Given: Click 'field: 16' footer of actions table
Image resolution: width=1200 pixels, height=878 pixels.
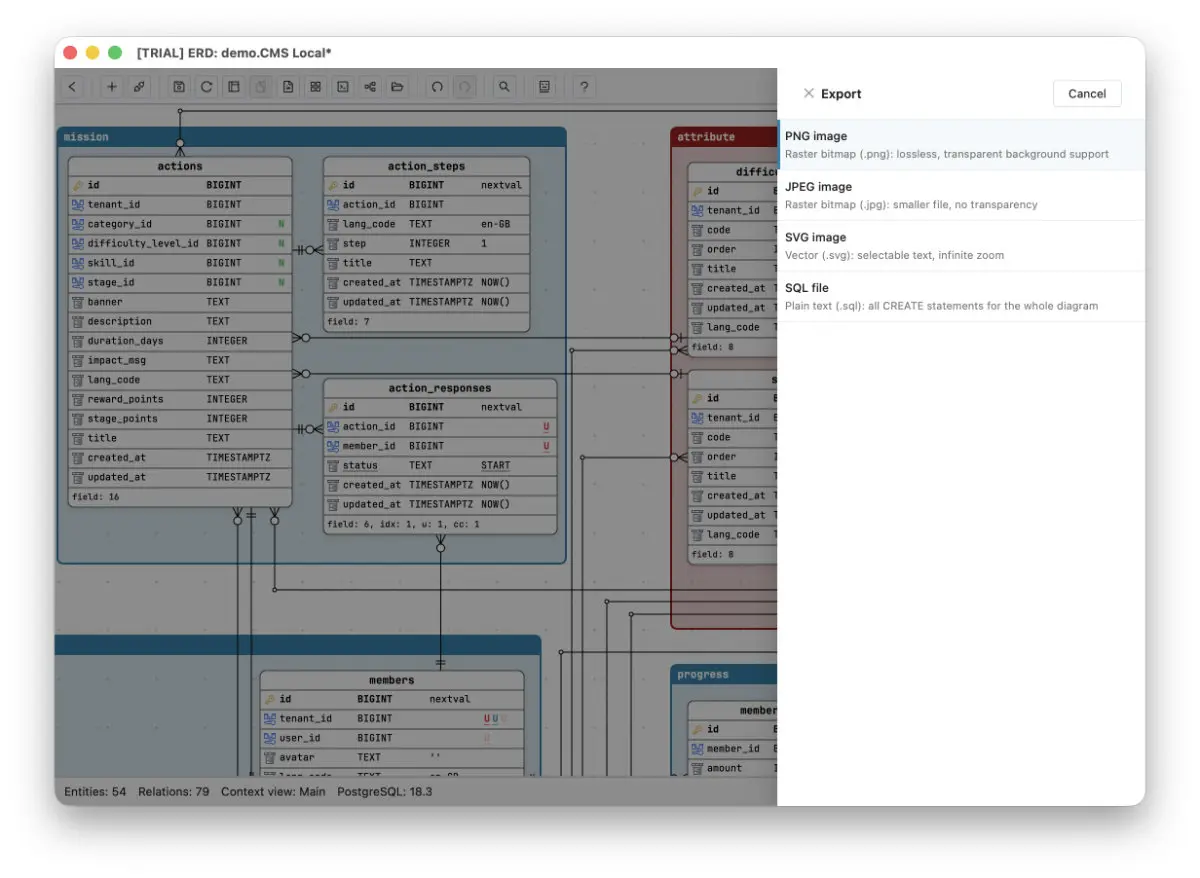Looking at the screenshot, I should pyautogui.click(x=95, y=497).
